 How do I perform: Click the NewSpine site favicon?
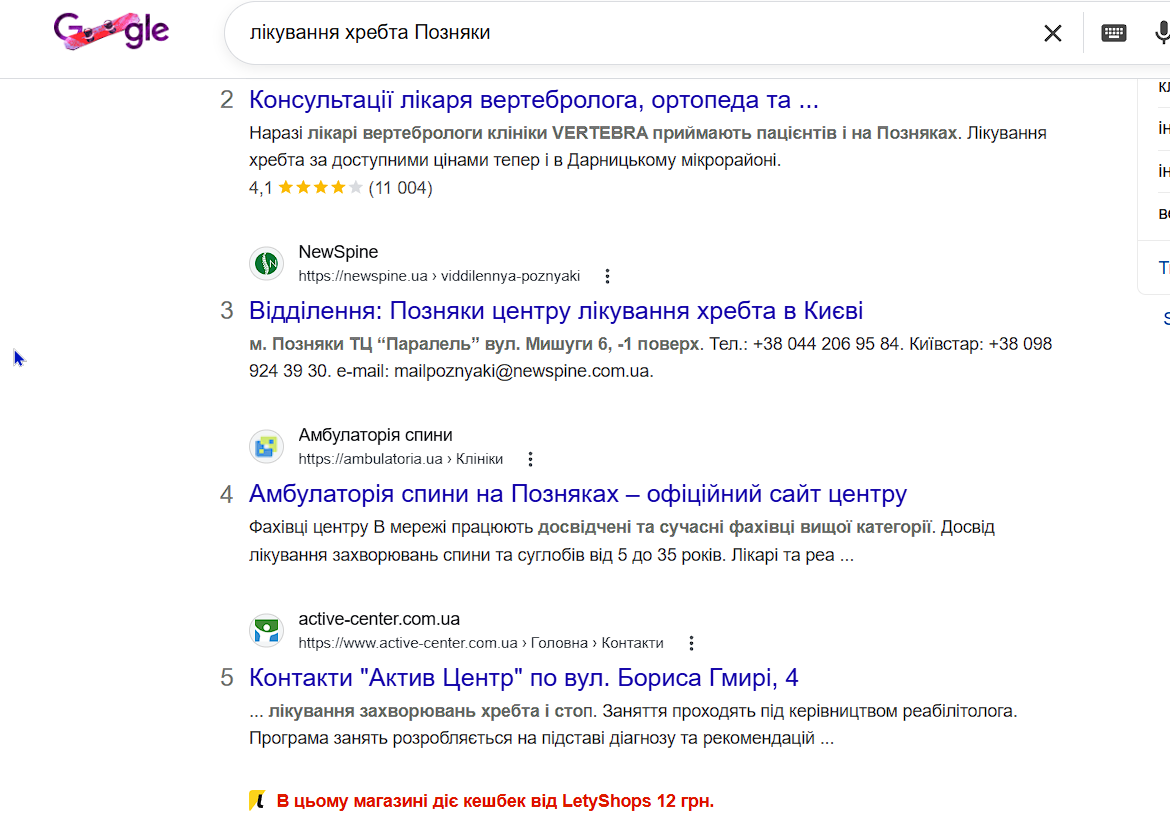(x=266, y=263)
